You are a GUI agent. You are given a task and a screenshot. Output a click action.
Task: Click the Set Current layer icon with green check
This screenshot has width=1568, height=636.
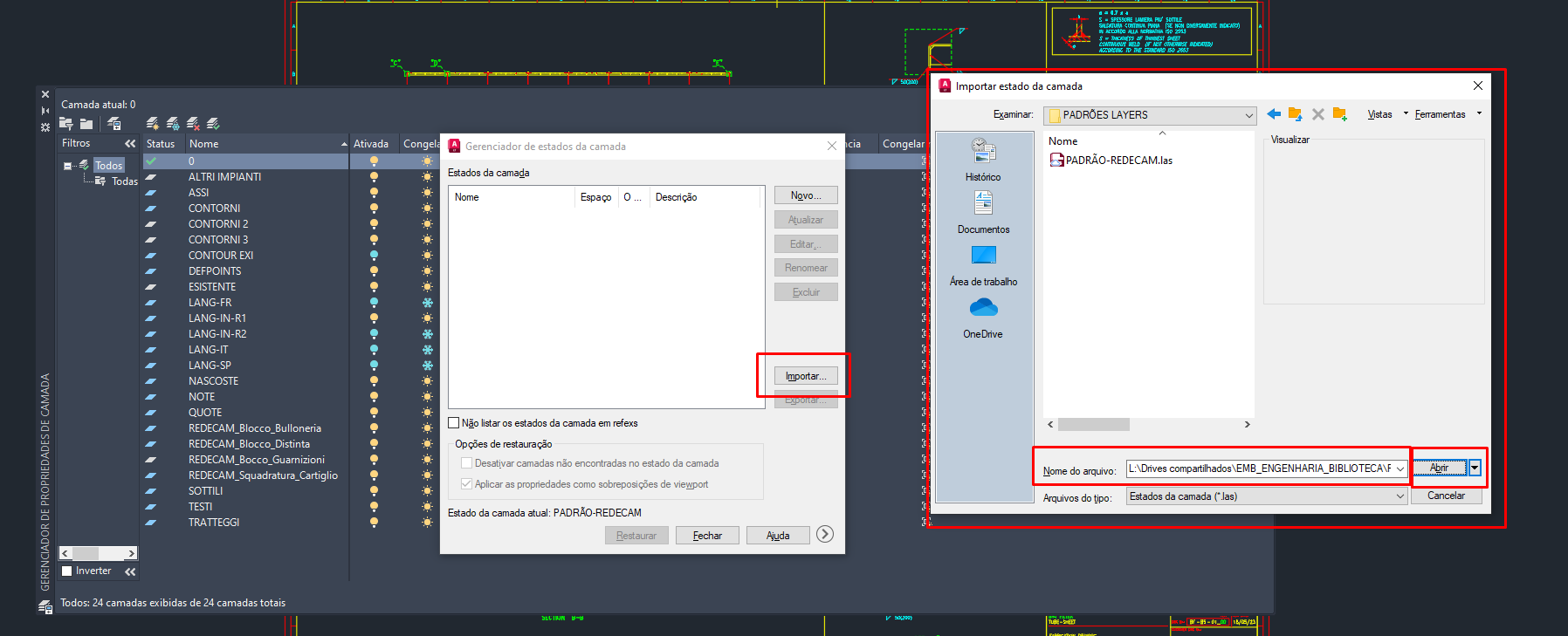pos(213,124)
